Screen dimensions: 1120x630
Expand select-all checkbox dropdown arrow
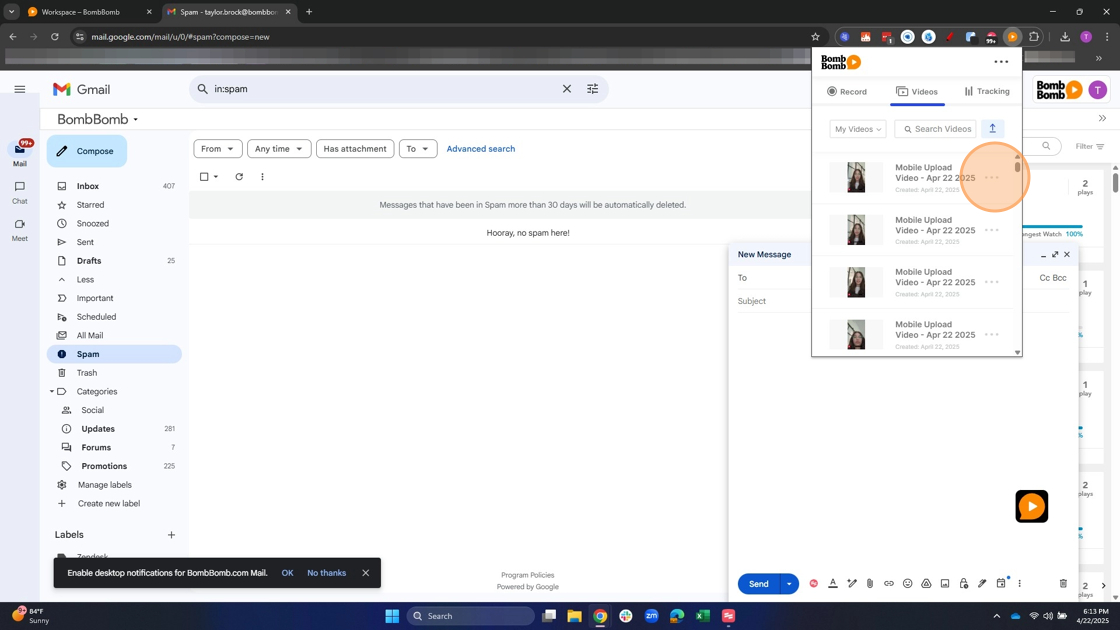[x=216, y=176]
